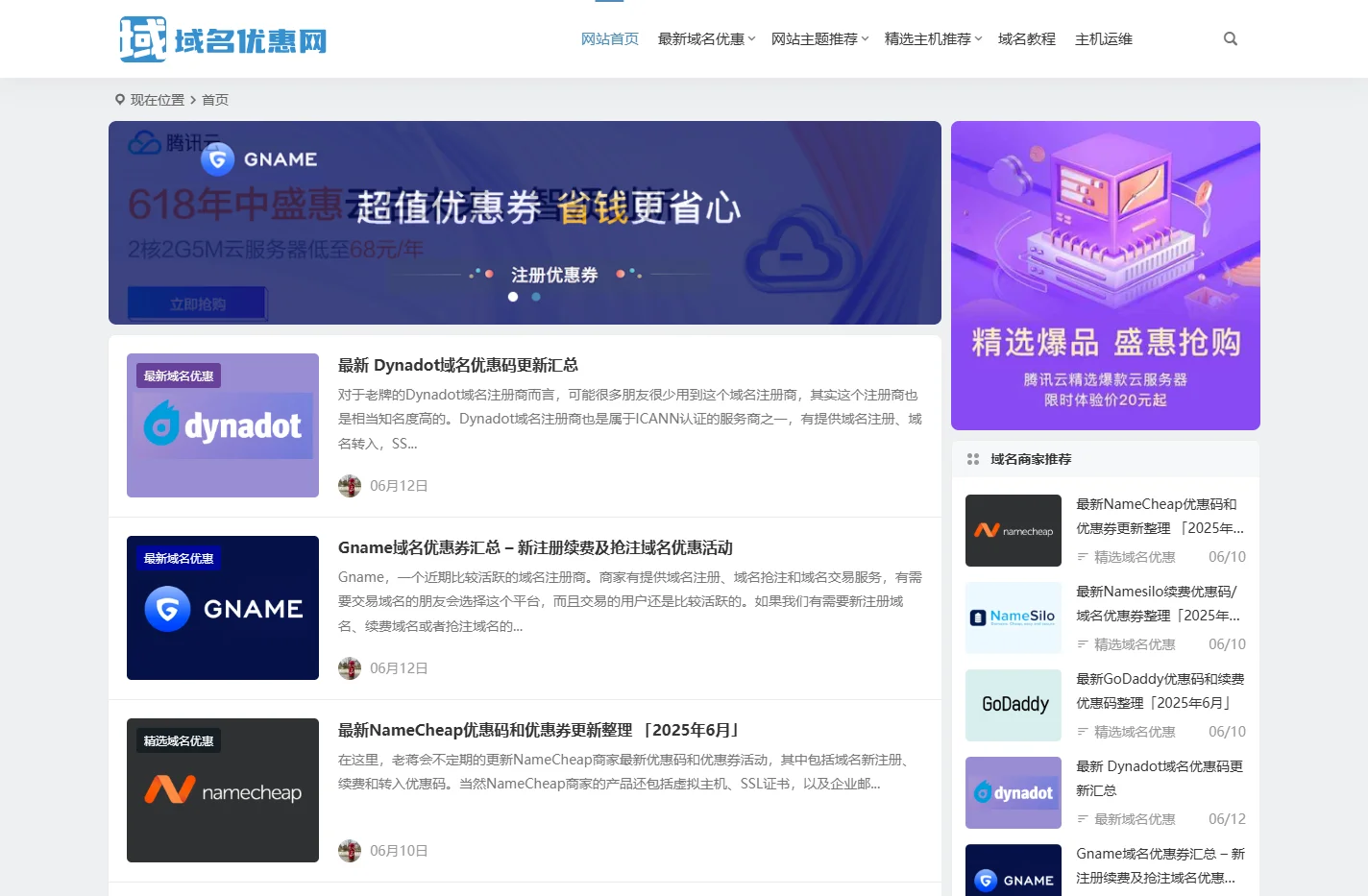Open sidebar link 最新Namesilo续费优惠码
This screenshot has height=896, width=1368.
1158,603
